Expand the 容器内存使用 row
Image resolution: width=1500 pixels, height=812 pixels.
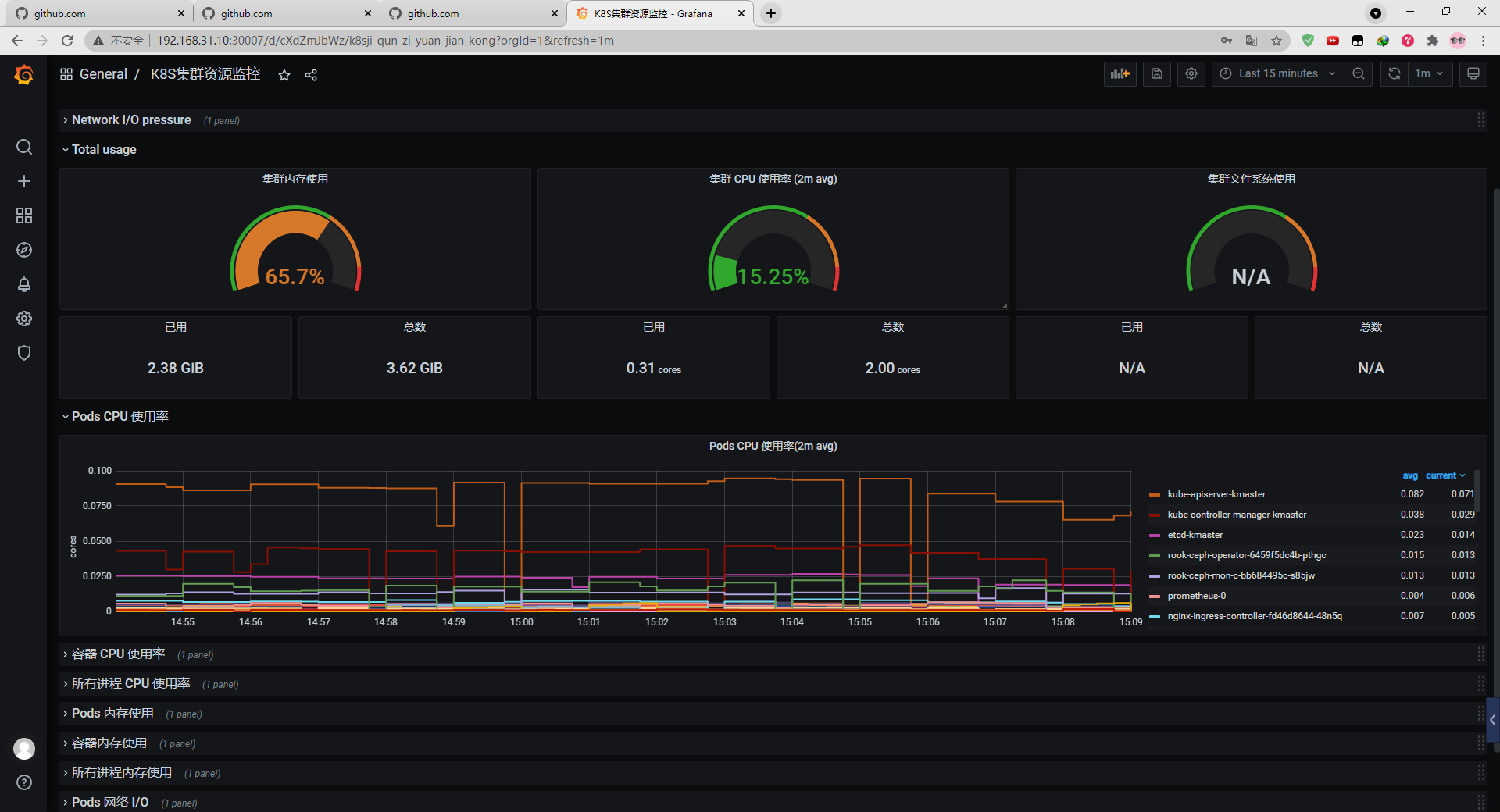click(109, 743)
